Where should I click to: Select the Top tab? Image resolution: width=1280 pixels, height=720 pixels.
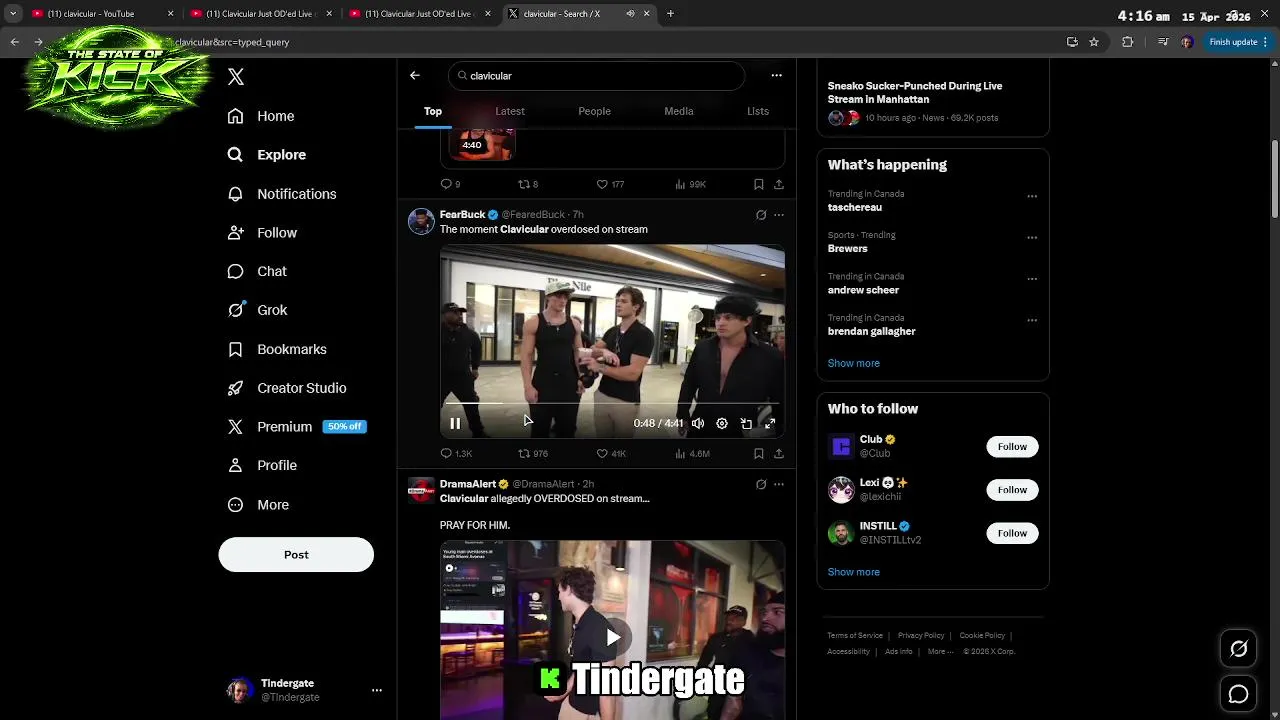click(x=433, y=111)
